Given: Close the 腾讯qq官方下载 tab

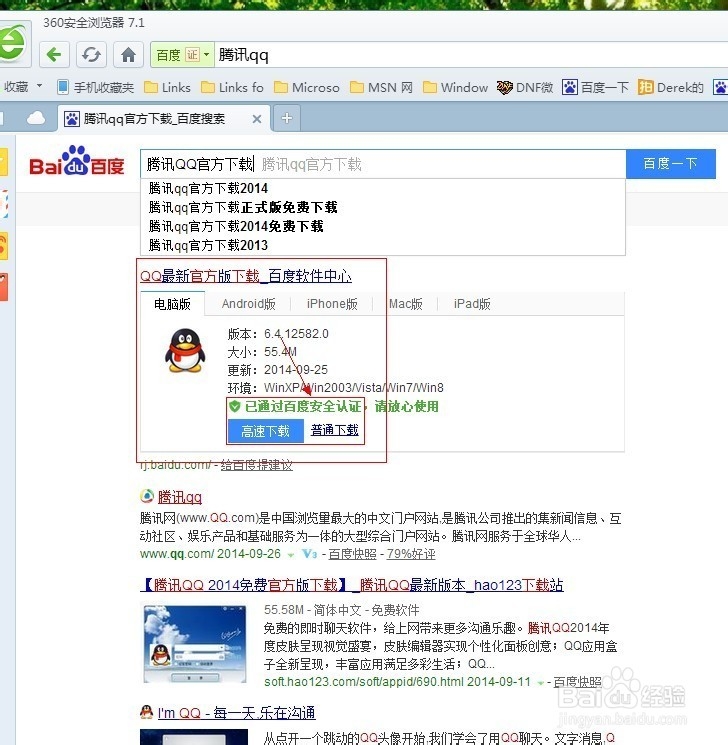Looking at the screenshot, I should [257, 119].
